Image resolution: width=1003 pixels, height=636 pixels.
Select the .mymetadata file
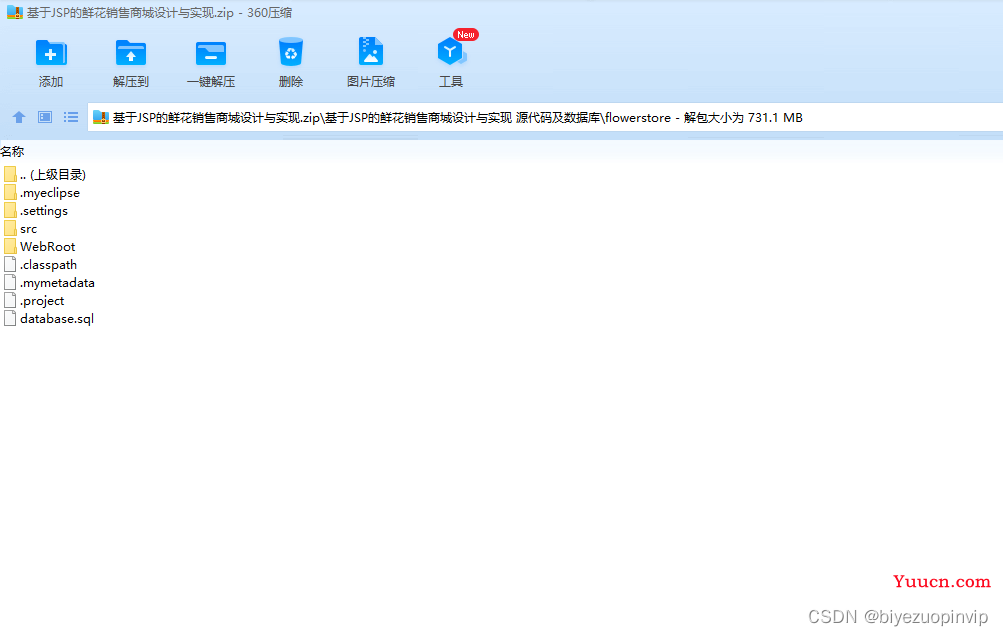49,282
